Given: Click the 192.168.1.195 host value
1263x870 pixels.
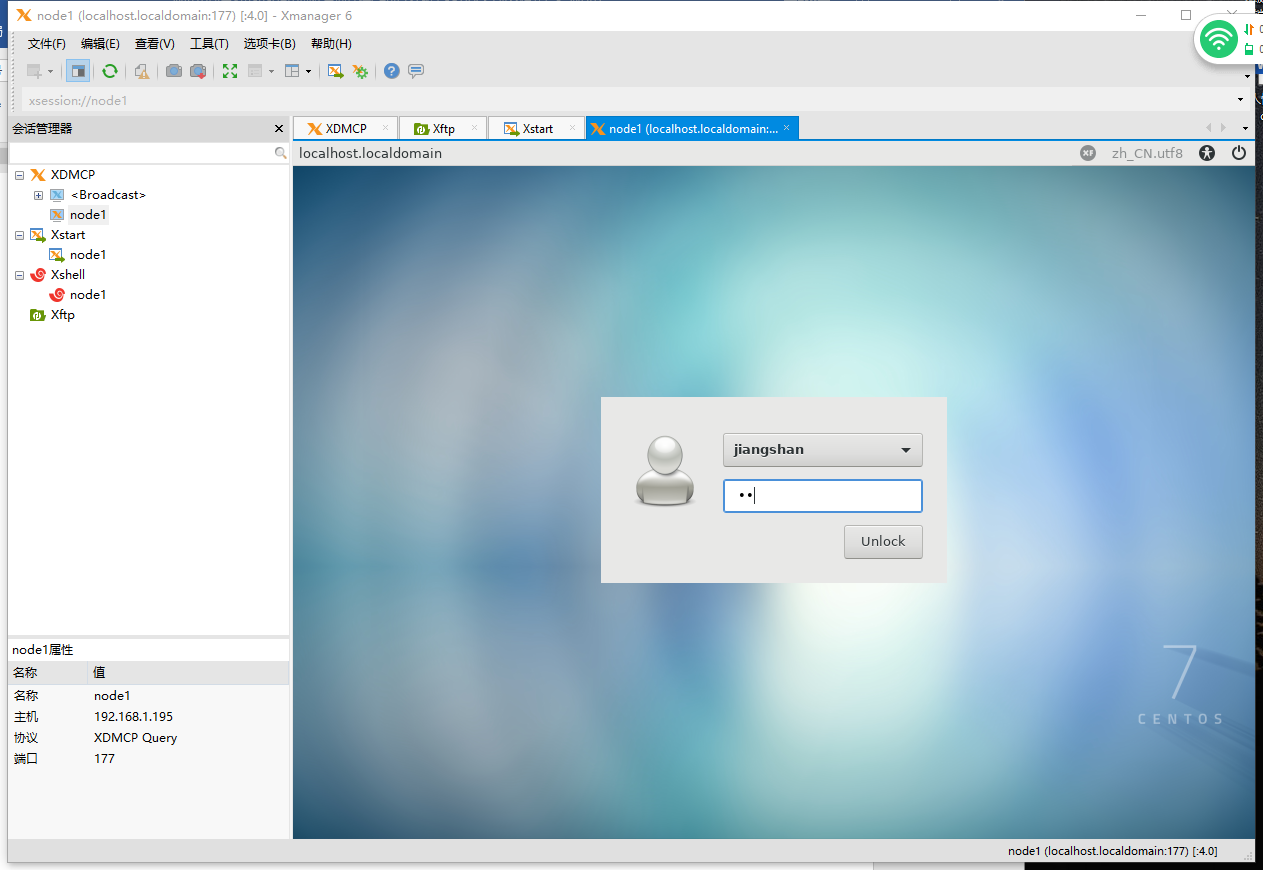Looking at the screenshot, I should pos(133,717).
